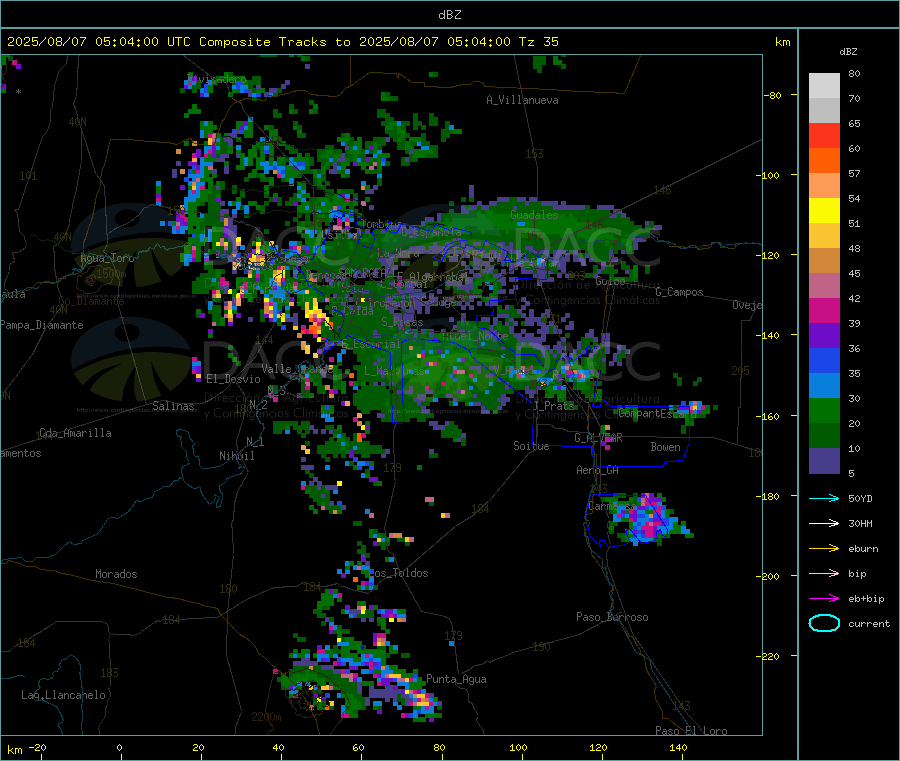Click the 80 dBZ white color swatch

point(824,86)
